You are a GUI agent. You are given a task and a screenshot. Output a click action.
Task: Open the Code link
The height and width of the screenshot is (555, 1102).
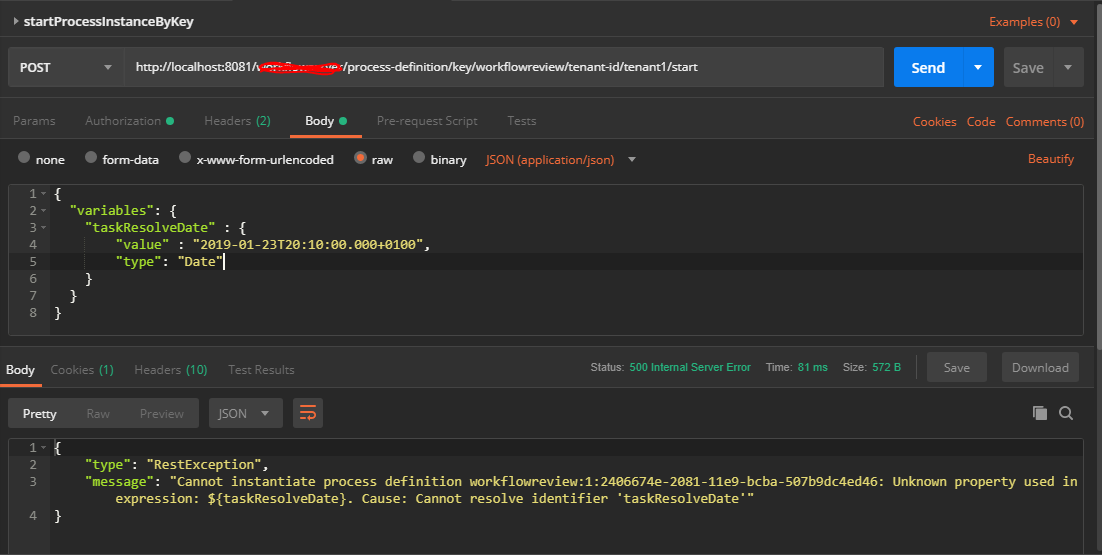pos(980,122)
